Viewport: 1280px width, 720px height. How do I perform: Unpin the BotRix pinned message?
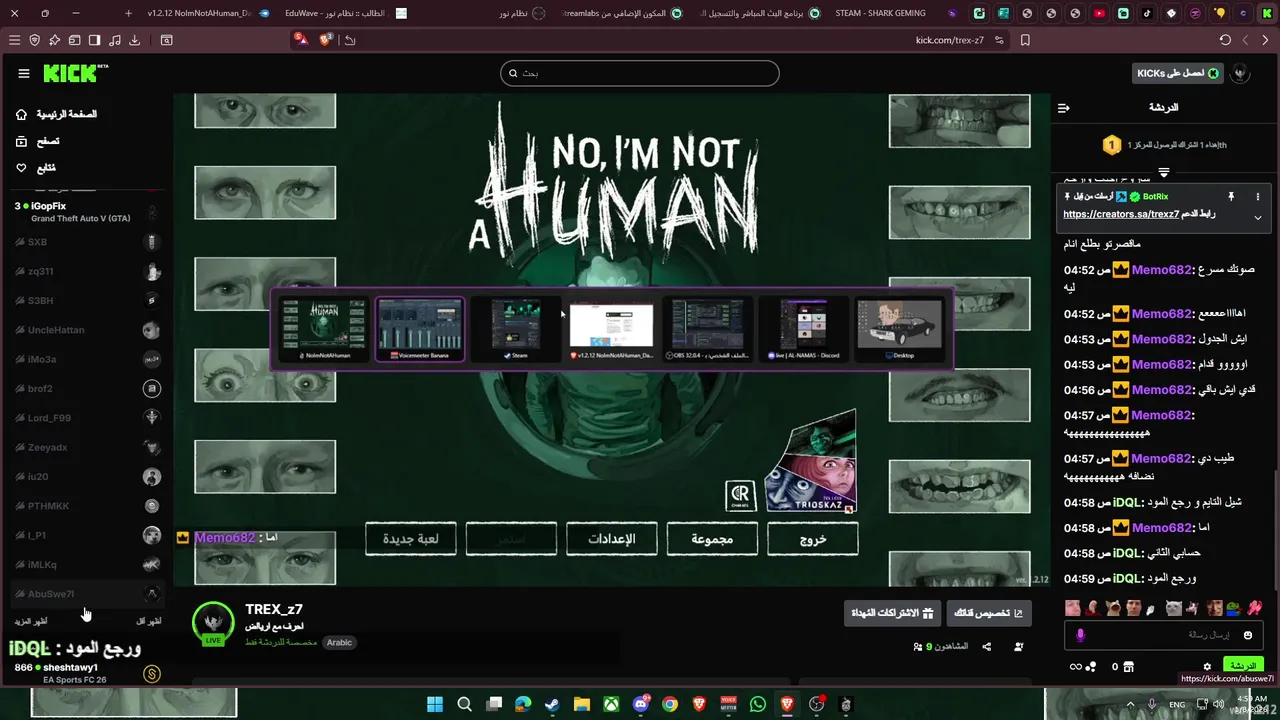pyautogui.click(x=1231, y=197)
